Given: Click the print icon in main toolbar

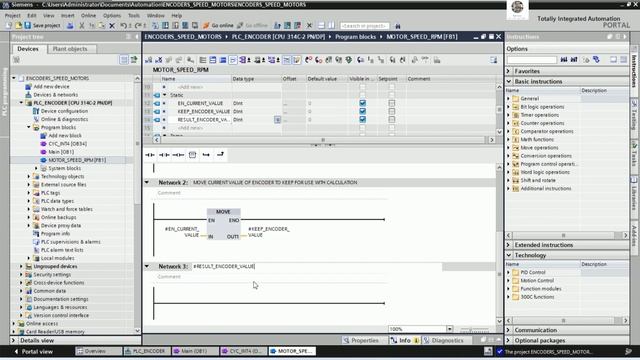Looking at the screenshot, I should click(x=70, y=25).
